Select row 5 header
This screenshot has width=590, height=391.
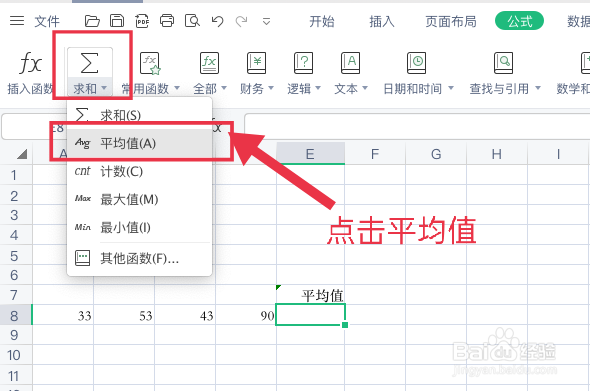15,256
